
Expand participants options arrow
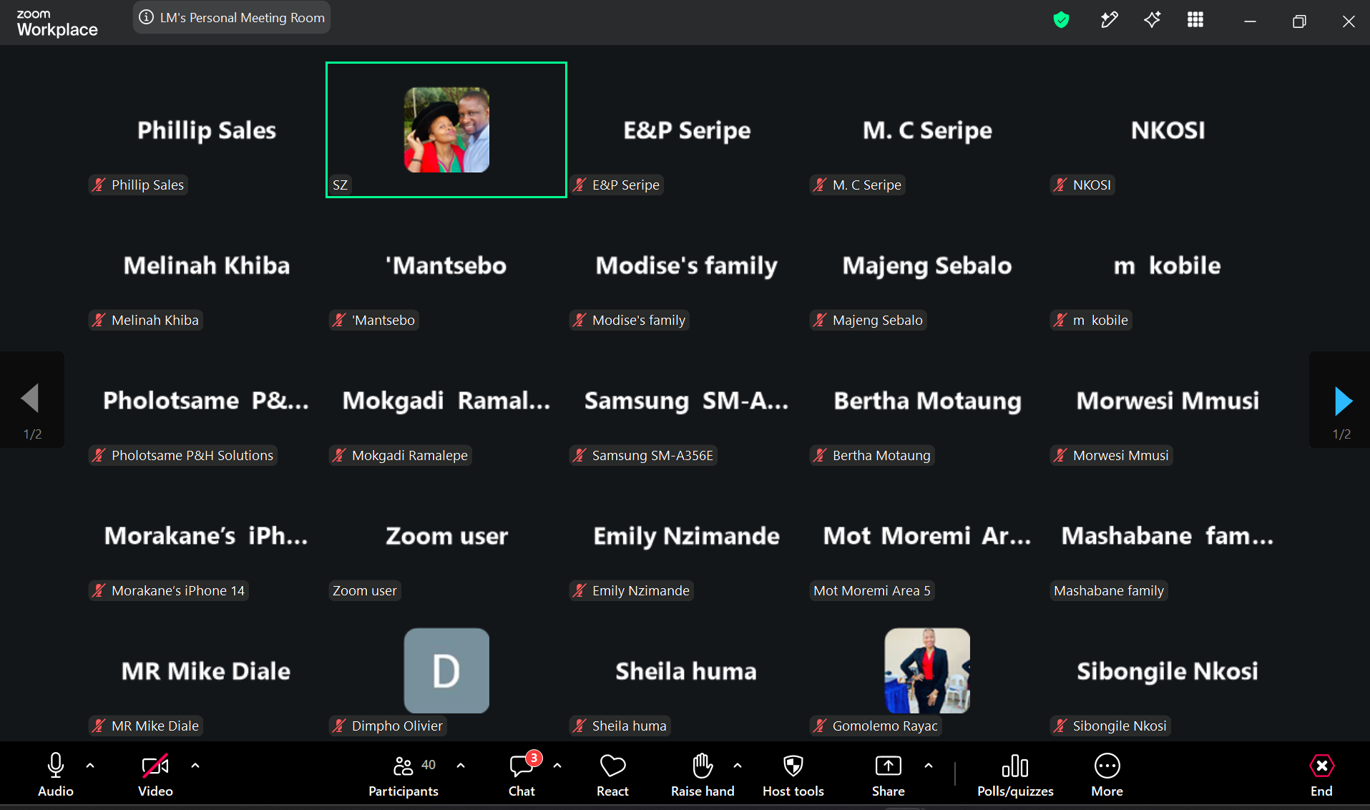[461, 766]
